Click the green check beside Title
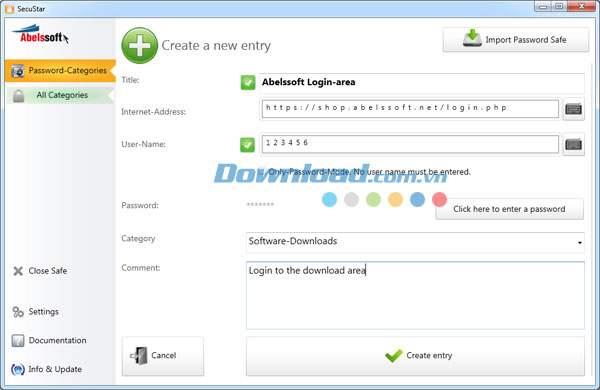Image resolution: width=600 pixels, height=390 pixels. 248,82
